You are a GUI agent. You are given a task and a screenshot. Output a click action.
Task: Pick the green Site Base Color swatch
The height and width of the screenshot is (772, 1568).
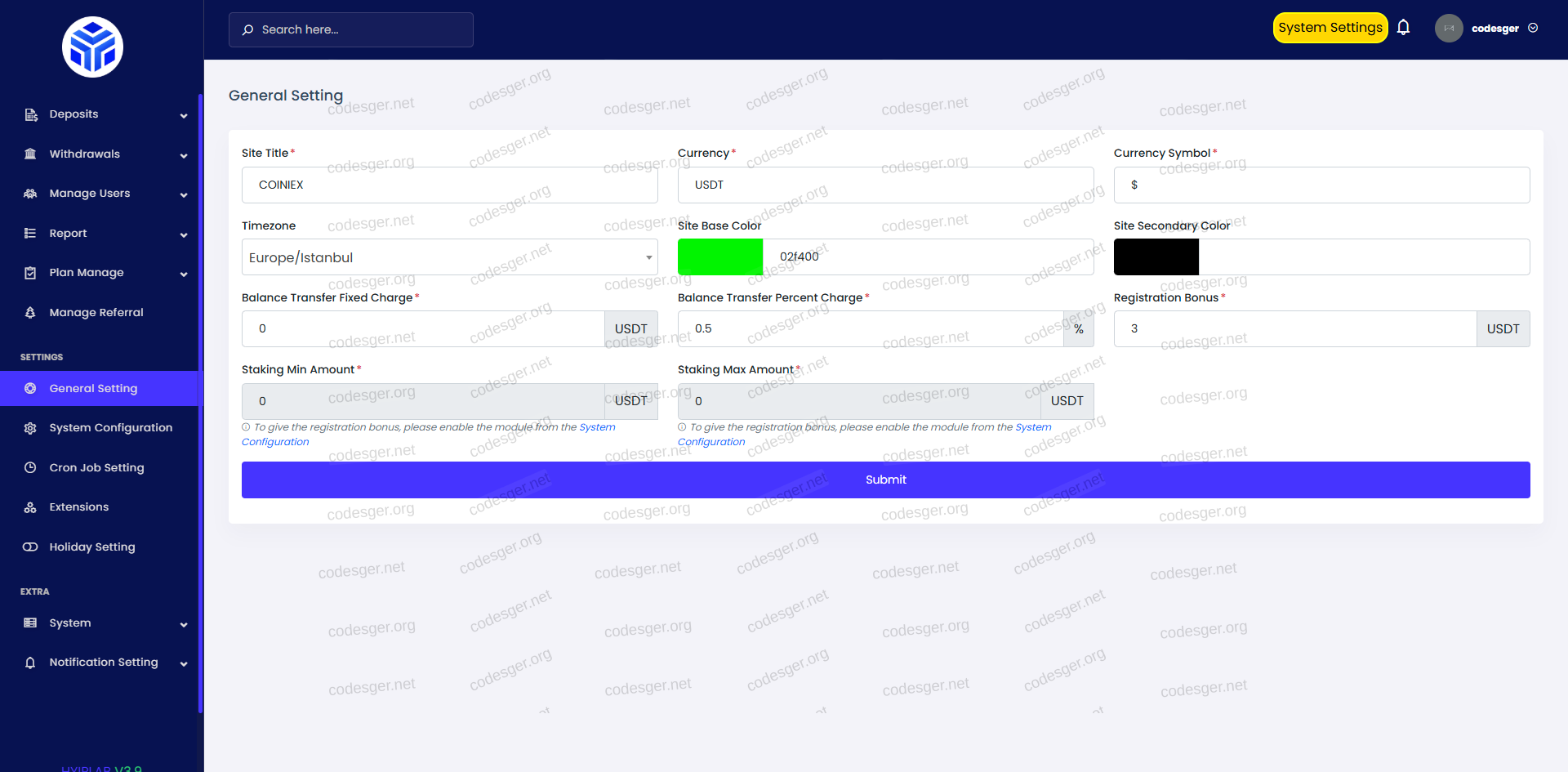(719, 257)
